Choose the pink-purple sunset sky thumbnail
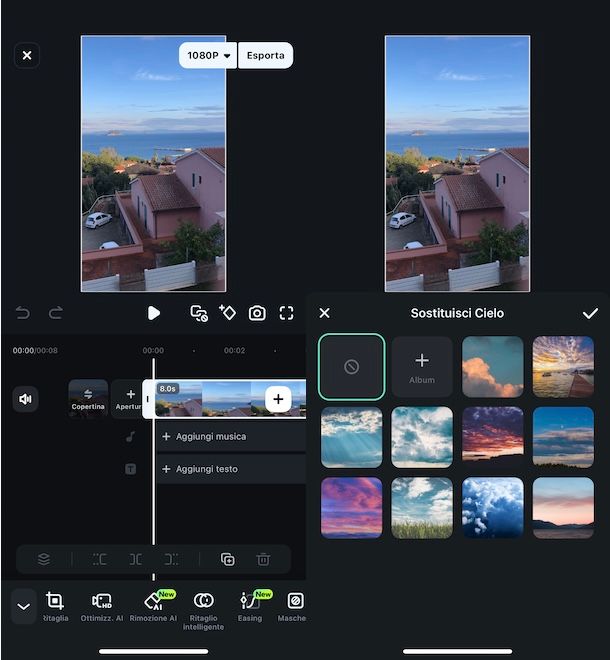 click(x=352, y=508)
